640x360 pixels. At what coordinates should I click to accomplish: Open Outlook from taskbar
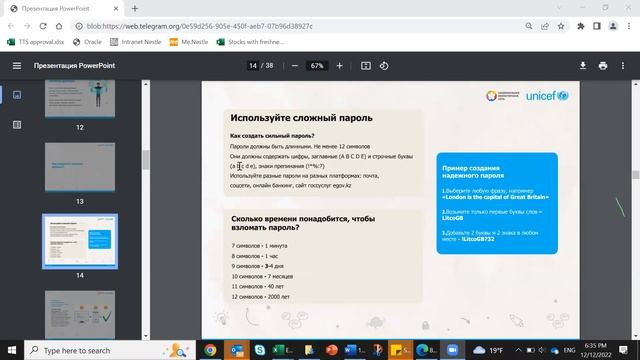(237, 350)
